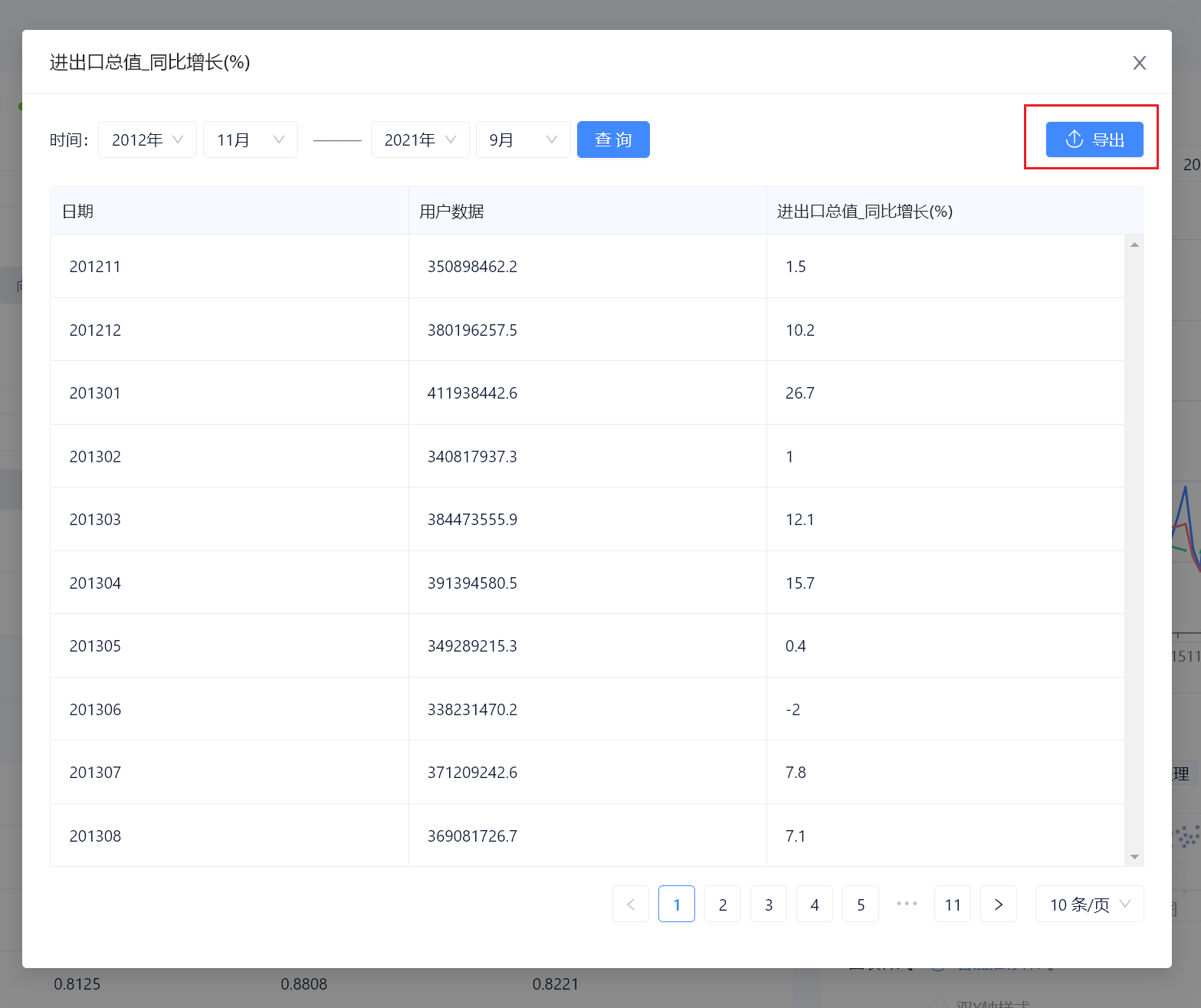Select date cell 201308

coord(95,836)
